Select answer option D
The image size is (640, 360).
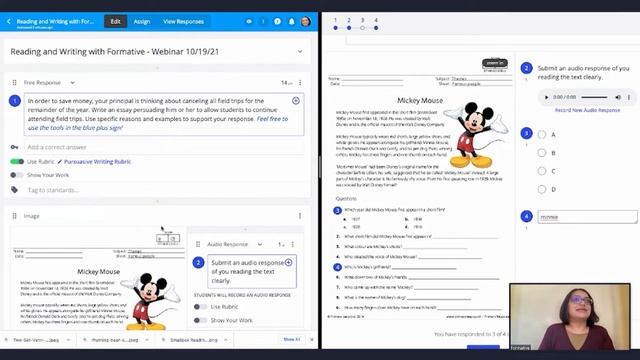(542, 189)
